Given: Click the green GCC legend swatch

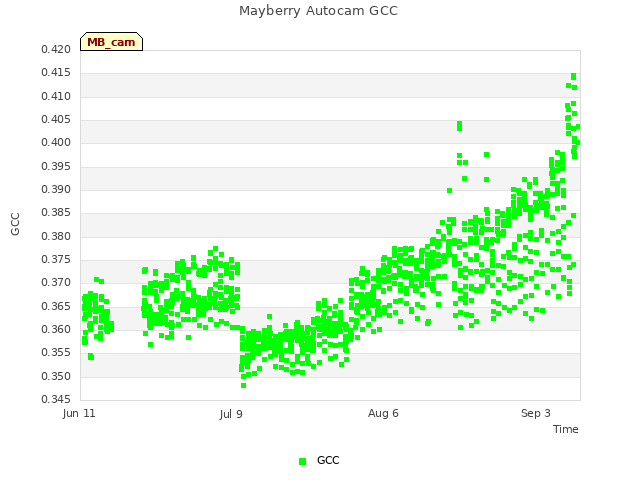Looking at the screenshot, I should (x=302, y=461).
